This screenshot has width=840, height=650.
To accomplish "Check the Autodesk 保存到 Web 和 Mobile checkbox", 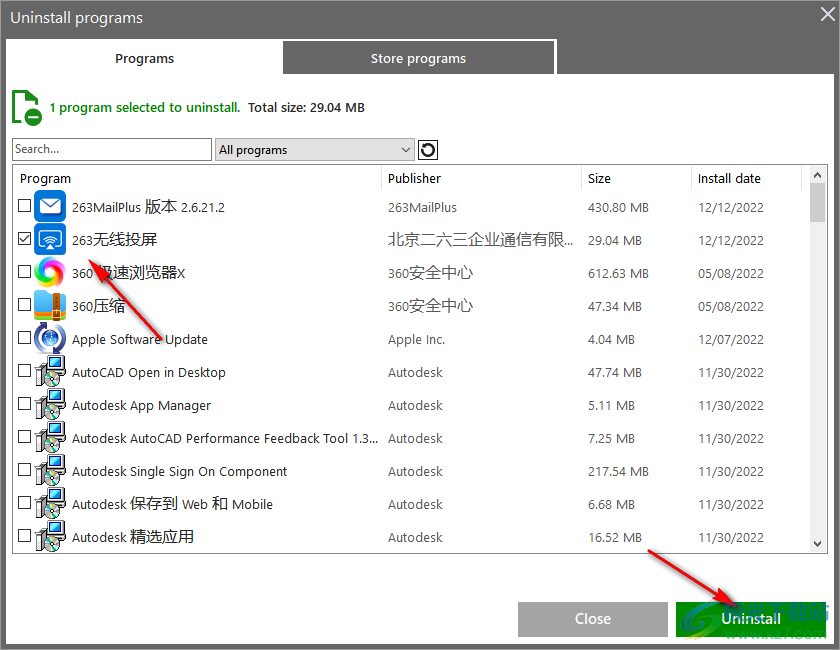I will click(x=24, y=503).
